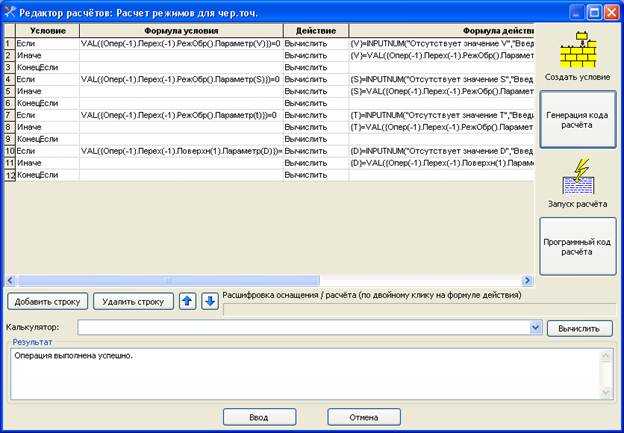Click Если cell in row 7
The width and height of the screenshot is (624, 433).
tap(47, 115)
